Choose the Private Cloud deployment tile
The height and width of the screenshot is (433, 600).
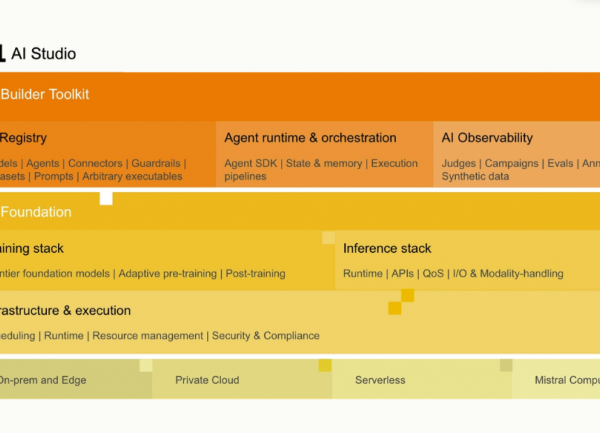pos(242,379)
